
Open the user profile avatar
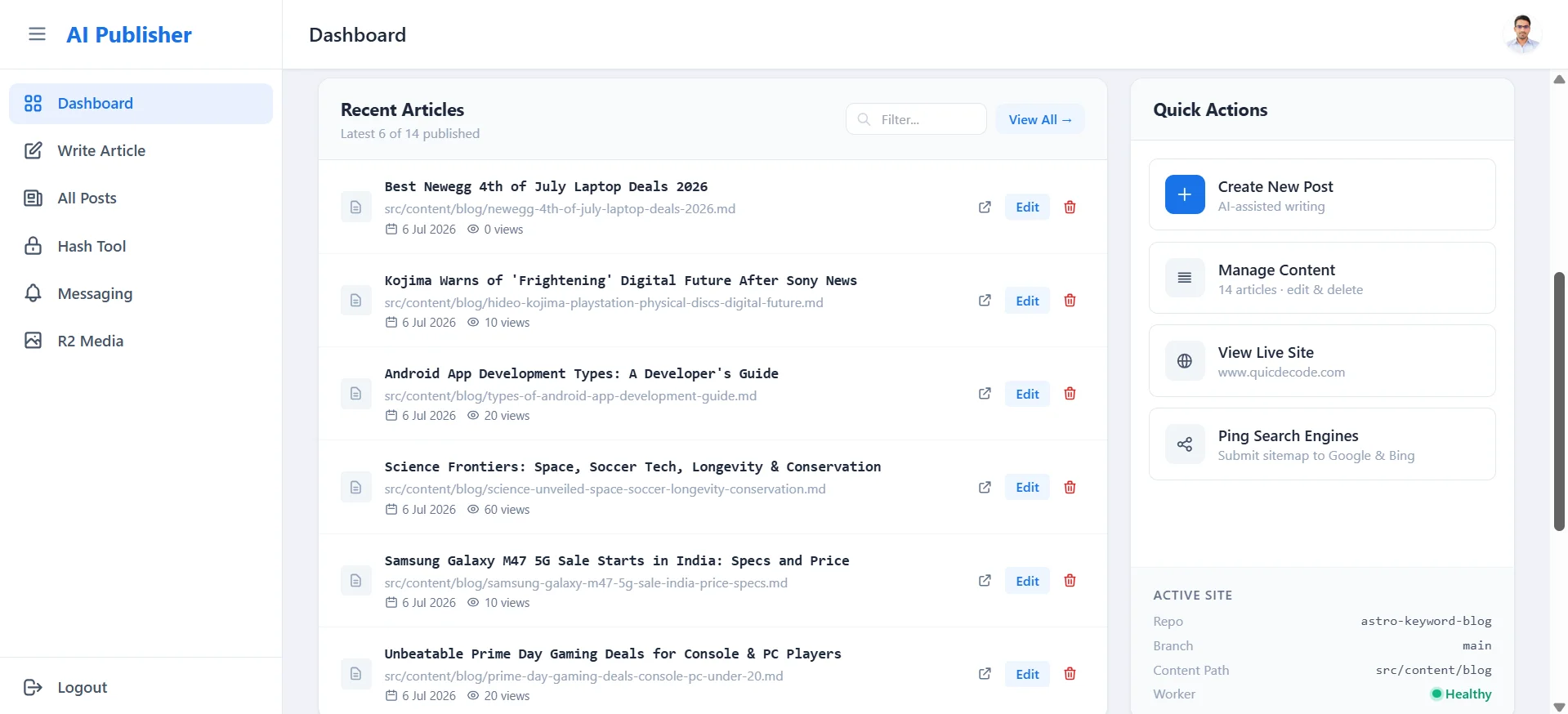coord(1521,34)
